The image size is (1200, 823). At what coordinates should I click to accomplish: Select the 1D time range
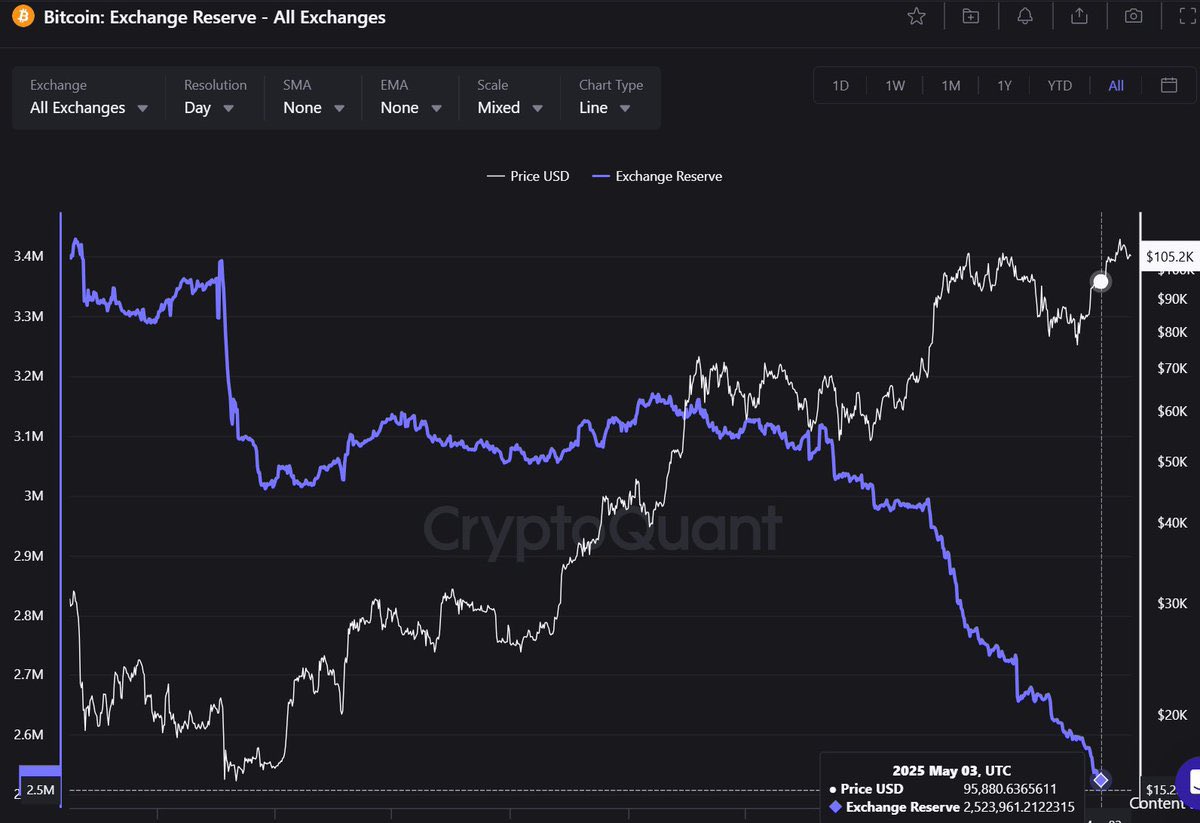tap(841, 86)
